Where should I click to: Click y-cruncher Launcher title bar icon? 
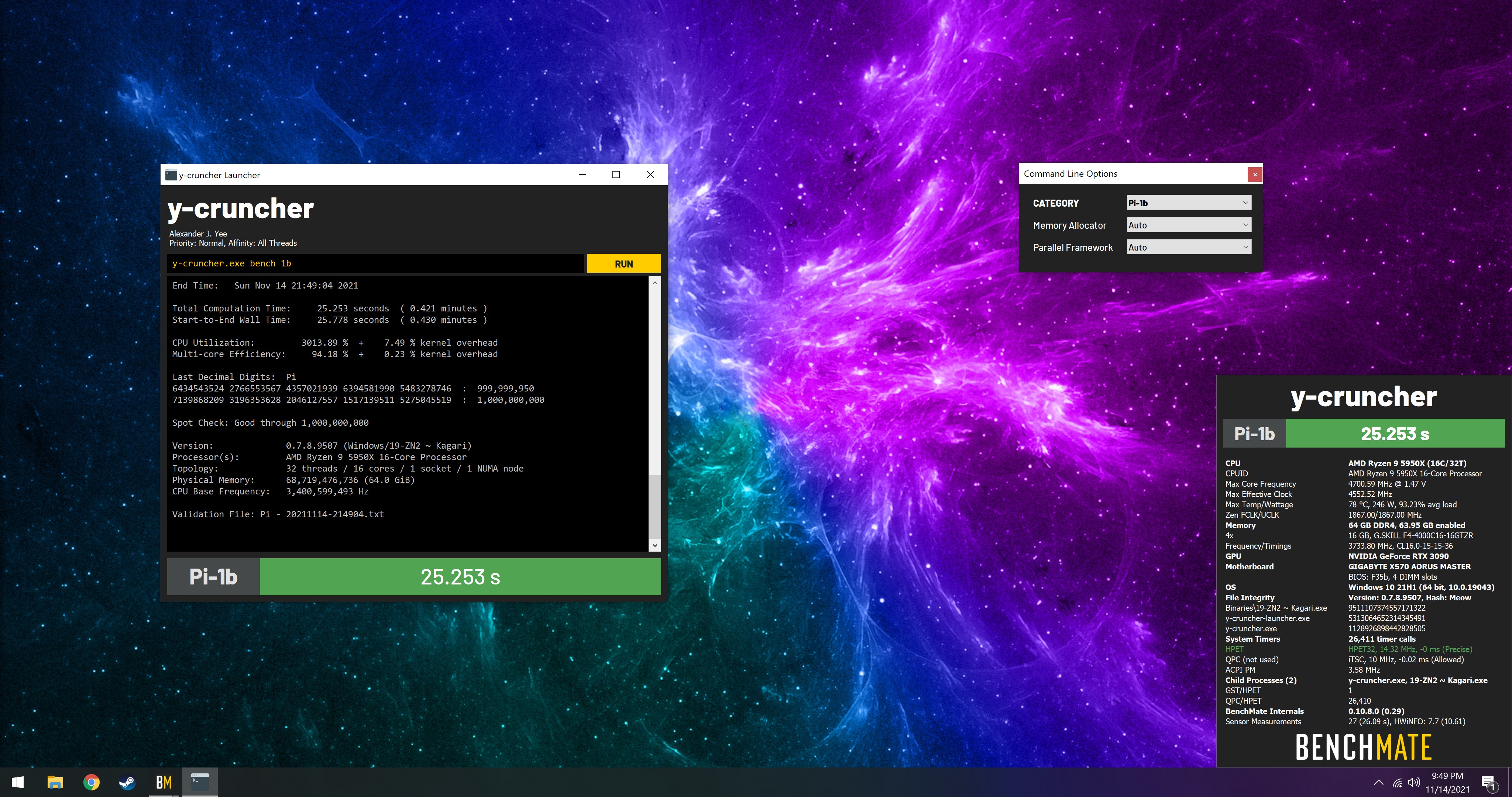pos(171,175)
